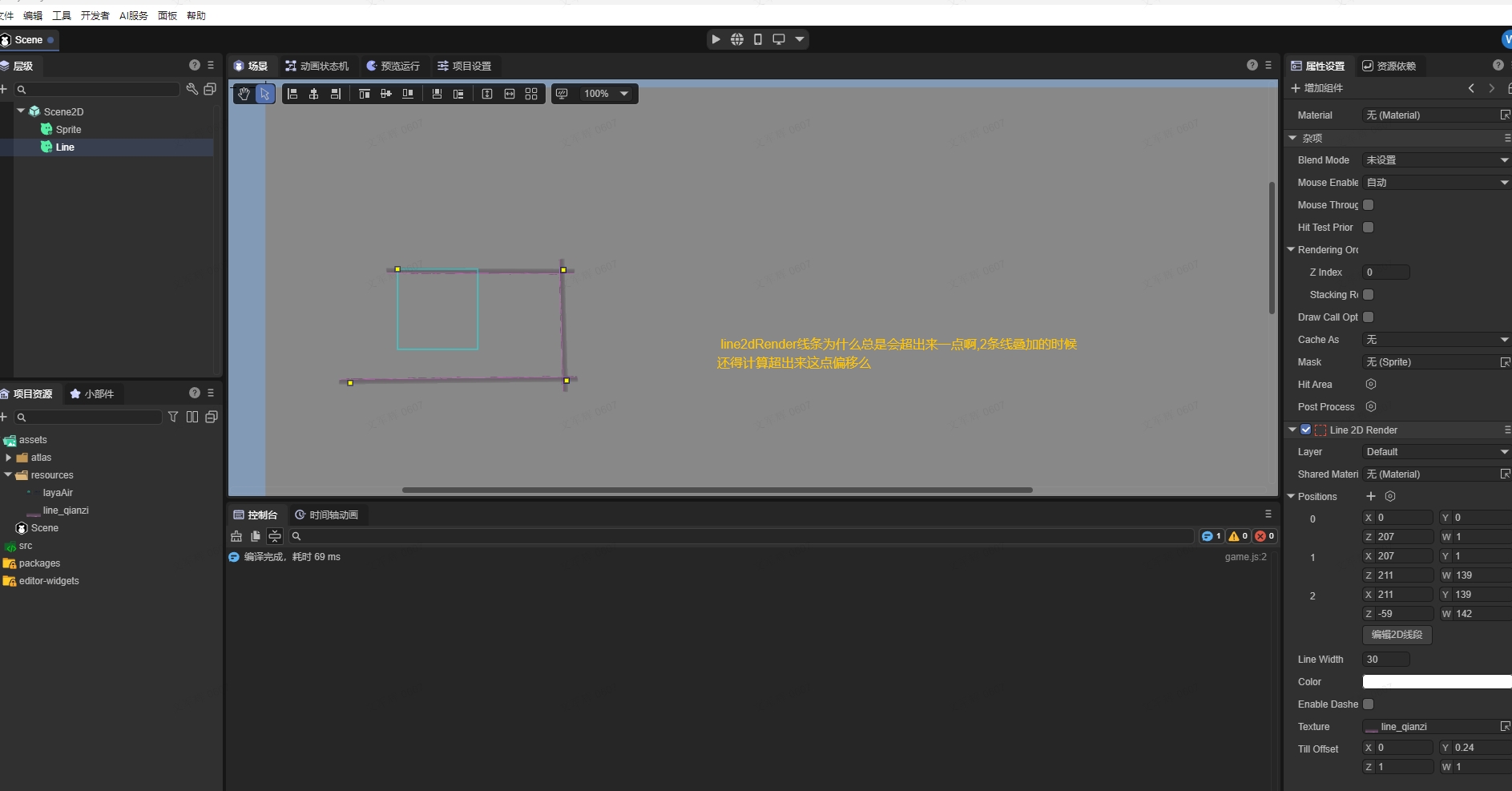Collapse the resources folder
Viewport: 1512px width, 791px height.
[8, 475]
